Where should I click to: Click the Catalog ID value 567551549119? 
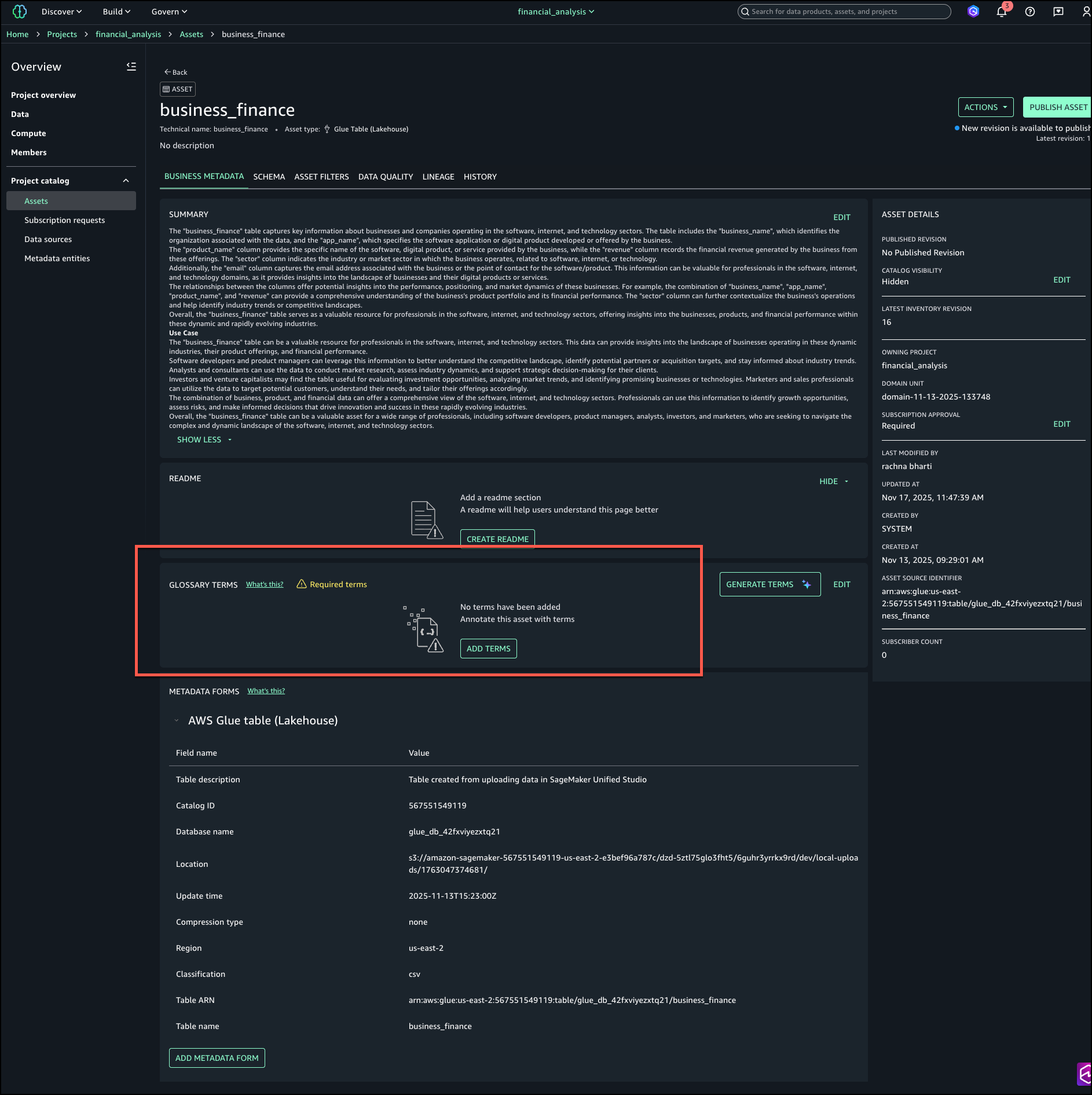coord(438,805)
